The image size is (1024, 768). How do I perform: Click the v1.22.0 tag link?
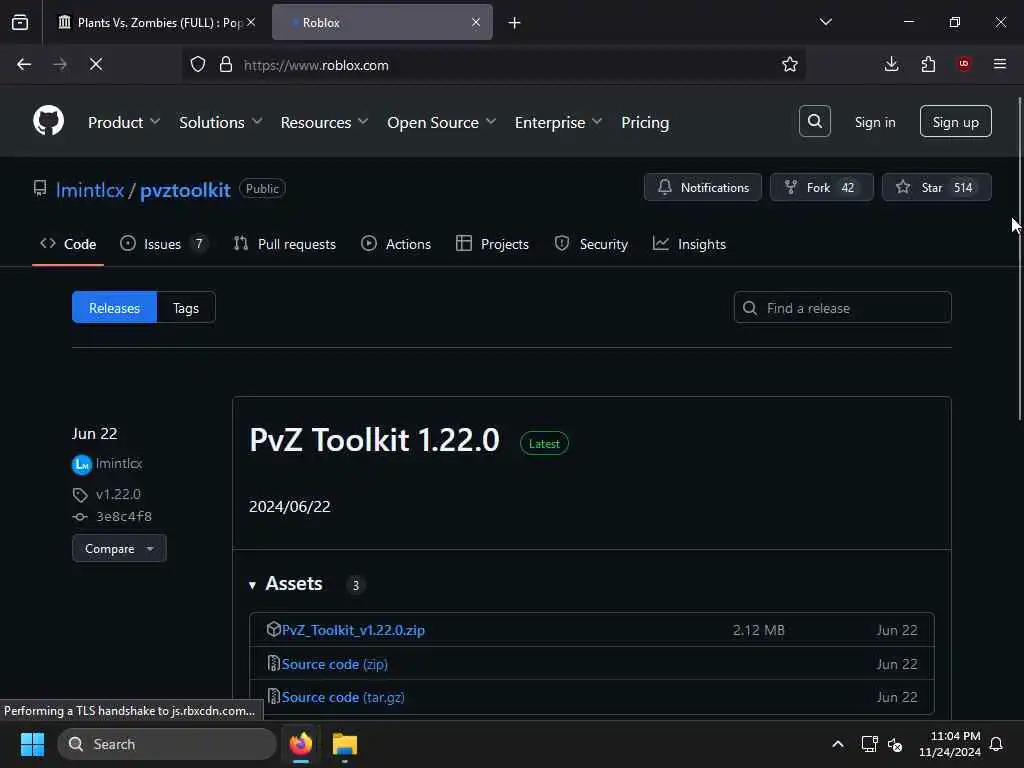[x=118, y=494]
